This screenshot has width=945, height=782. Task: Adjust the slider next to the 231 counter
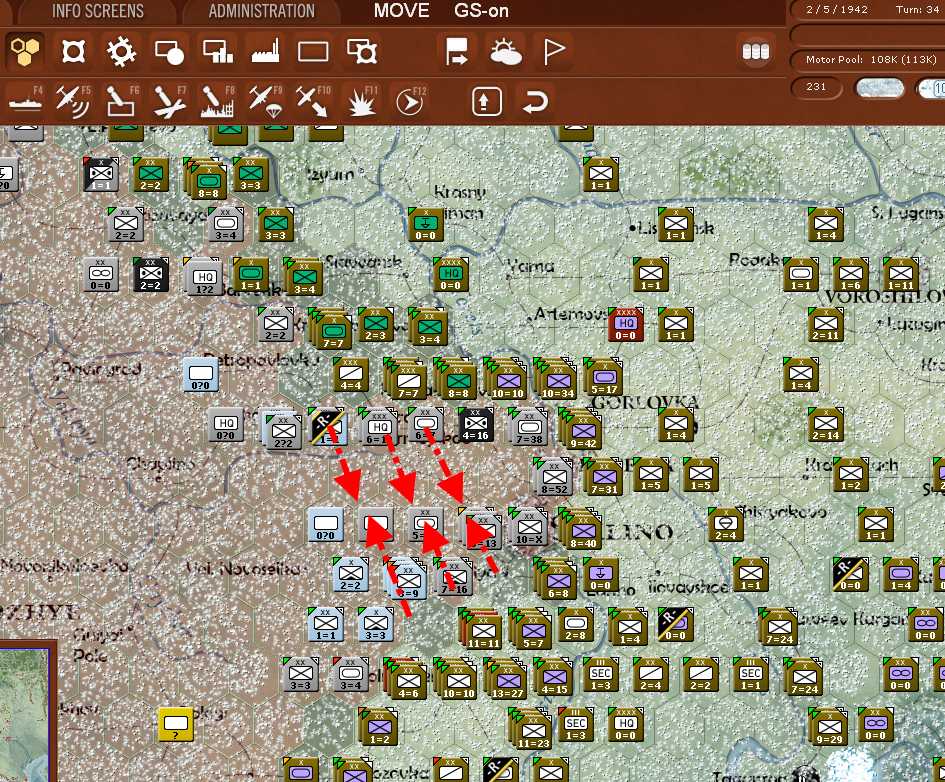879,89
